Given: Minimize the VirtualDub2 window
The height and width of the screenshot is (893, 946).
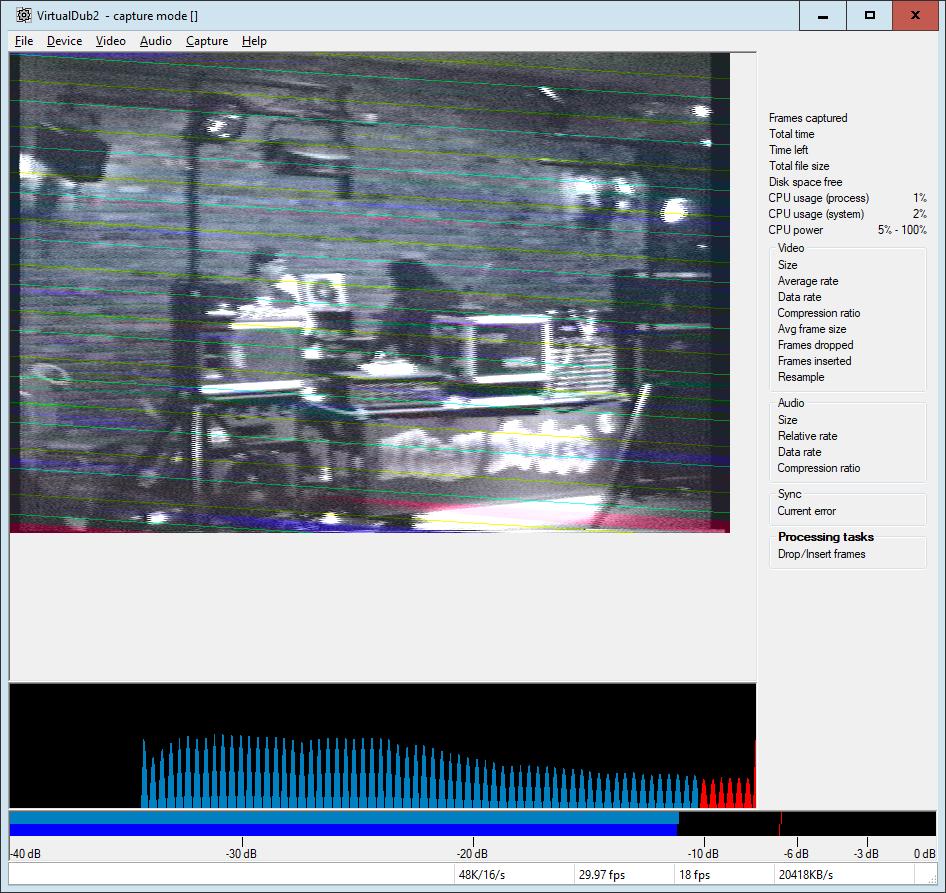Looking at the screenshot, I should tap(823, 15).
